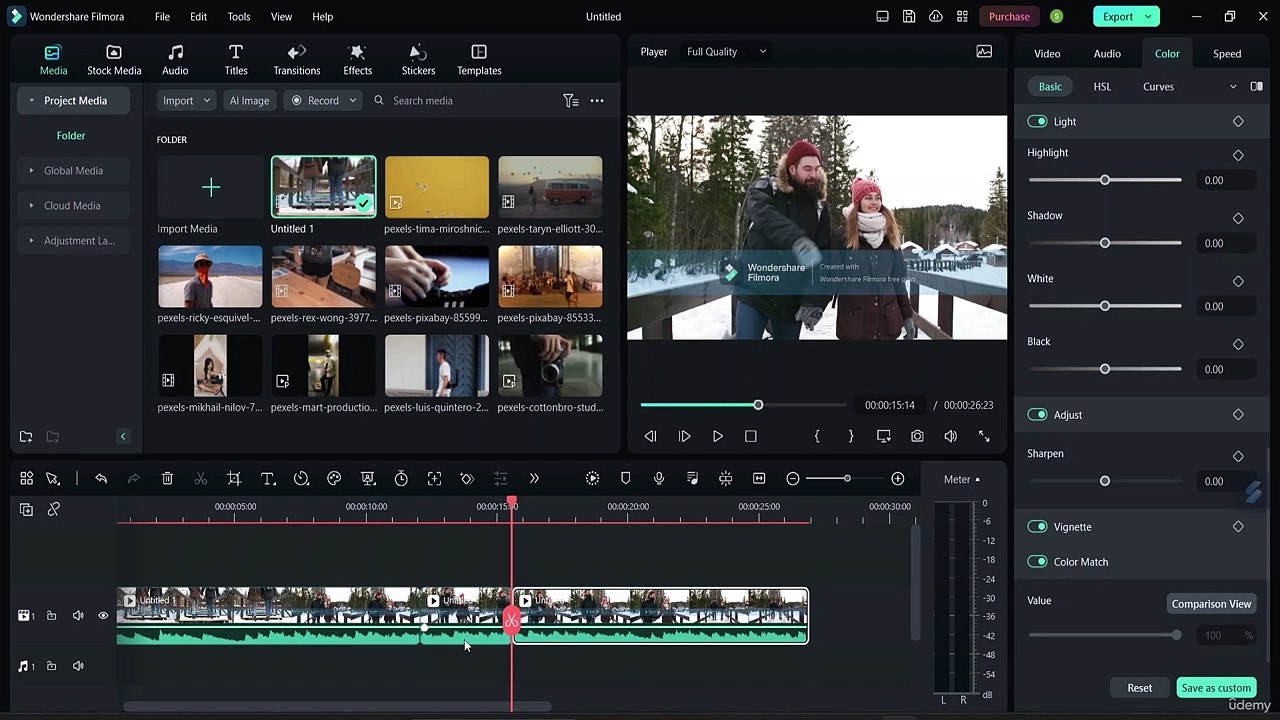1280x720 pixels.
Task: Adjust the Sharpen slider
Action: click(x=1105, y=481)
